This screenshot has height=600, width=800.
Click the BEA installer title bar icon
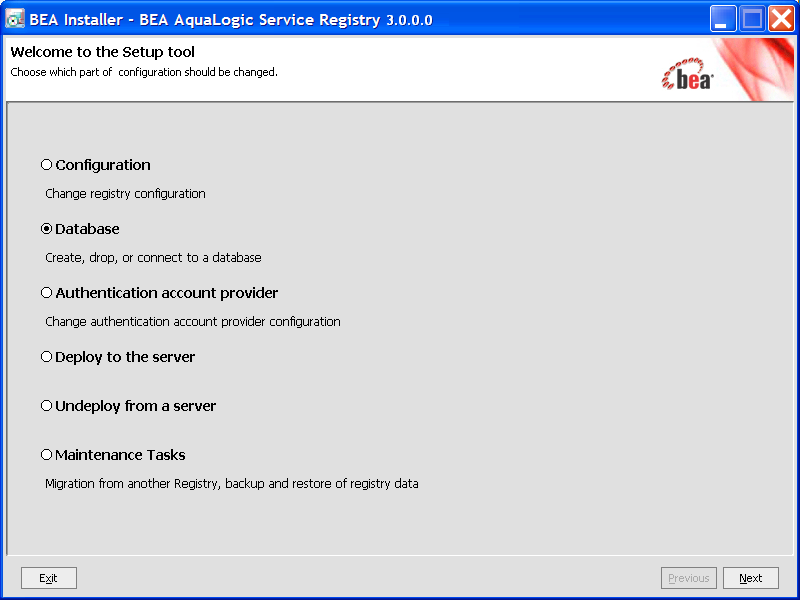(x=15, y=19)
